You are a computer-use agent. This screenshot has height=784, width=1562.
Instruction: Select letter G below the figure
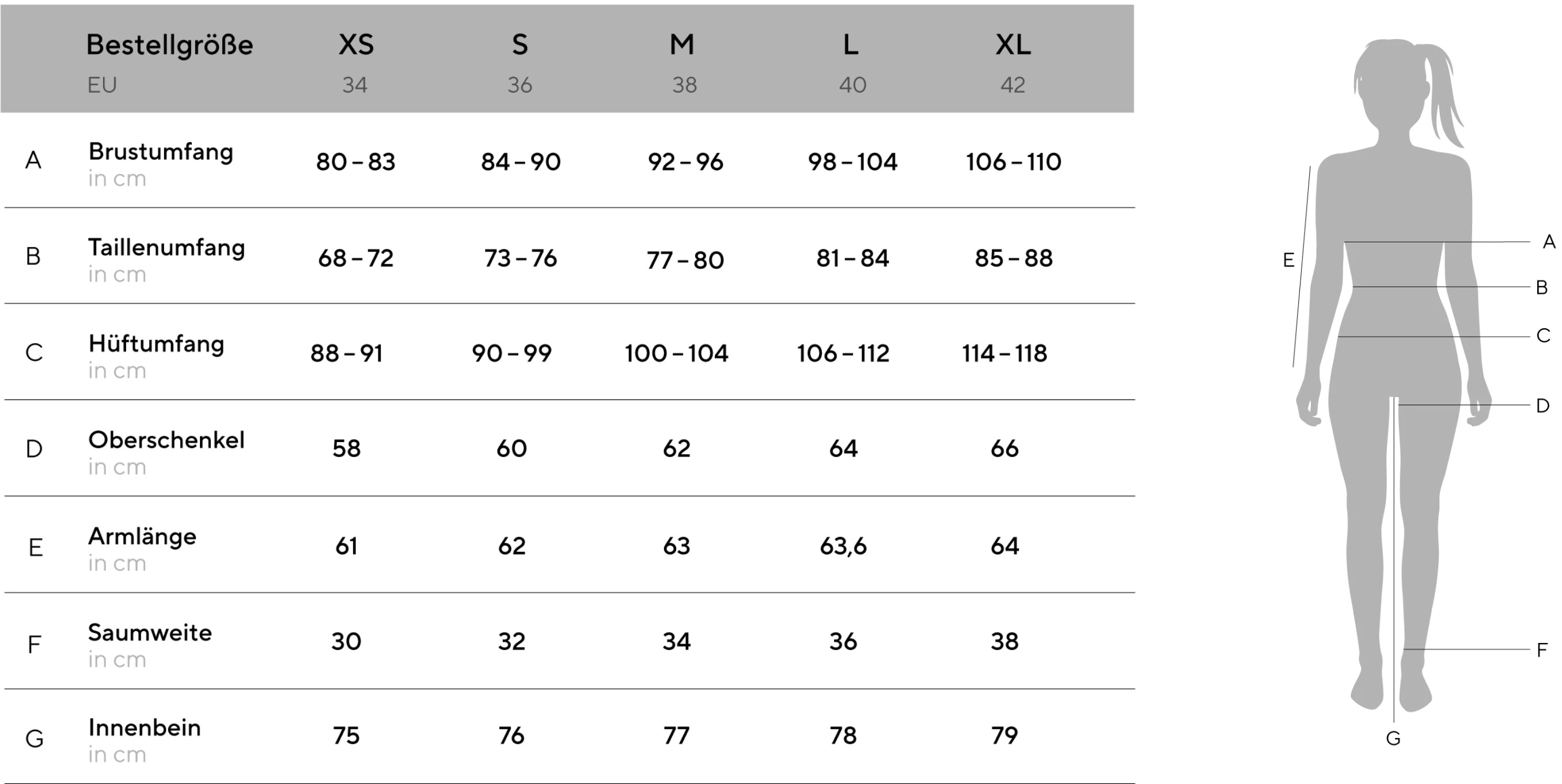coord(1393,739)
